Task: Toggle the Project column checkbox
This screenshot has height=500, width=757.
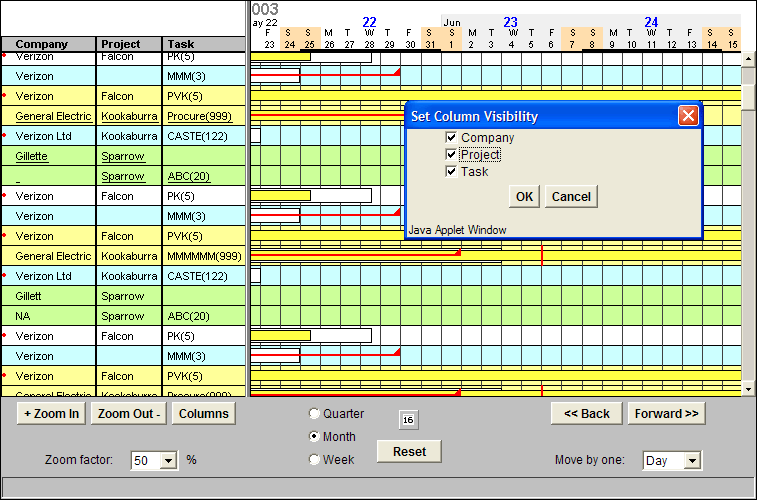Action: (451, 154)
